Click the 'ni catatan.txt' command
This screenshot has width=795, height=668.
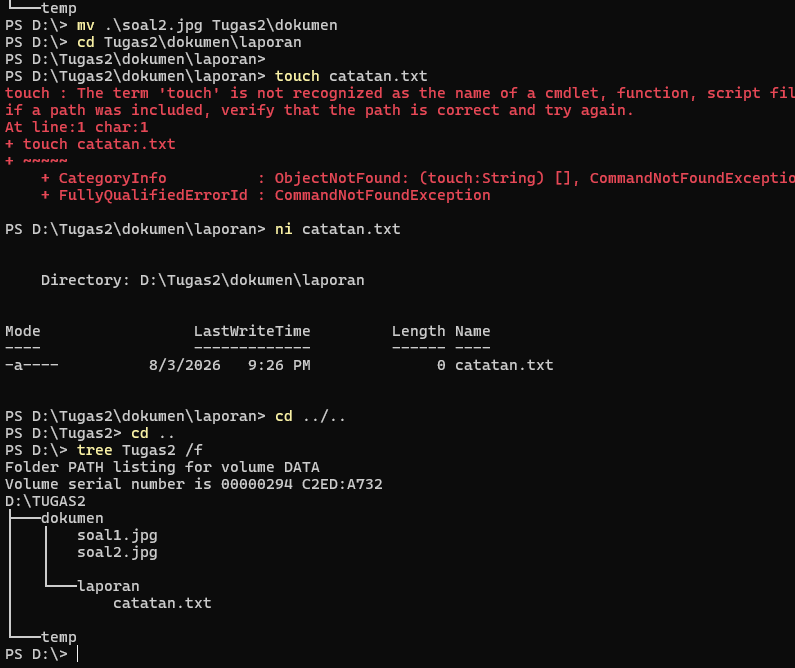338,229
